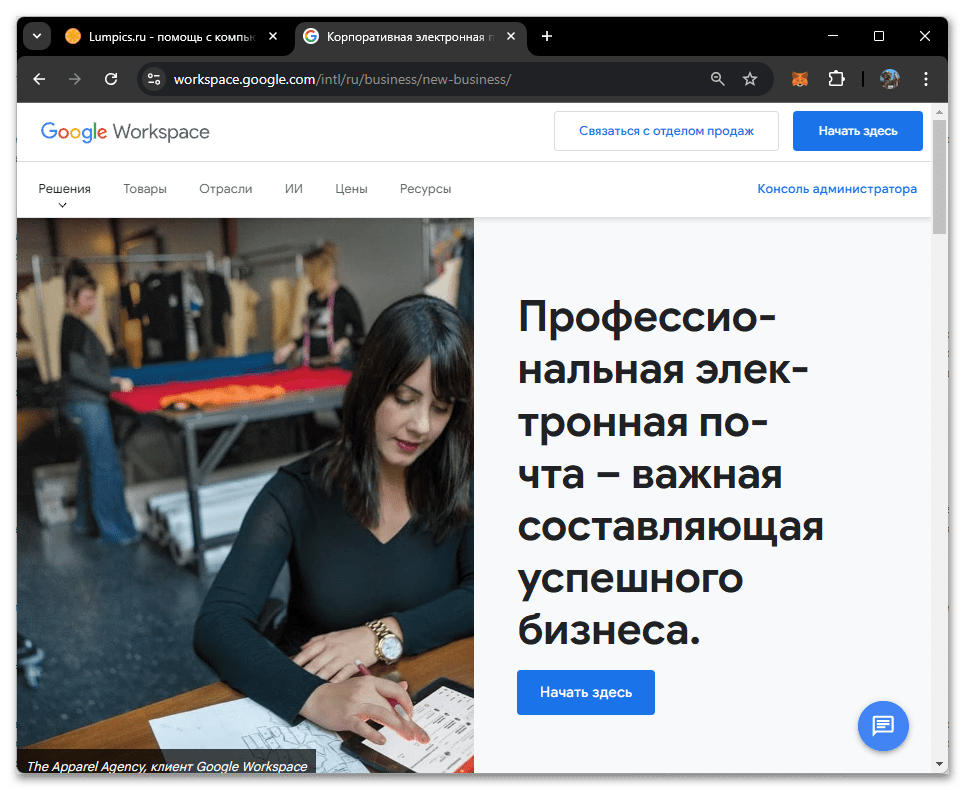
Task: Click scrollbar up arrow
Action: pos(939,112)
